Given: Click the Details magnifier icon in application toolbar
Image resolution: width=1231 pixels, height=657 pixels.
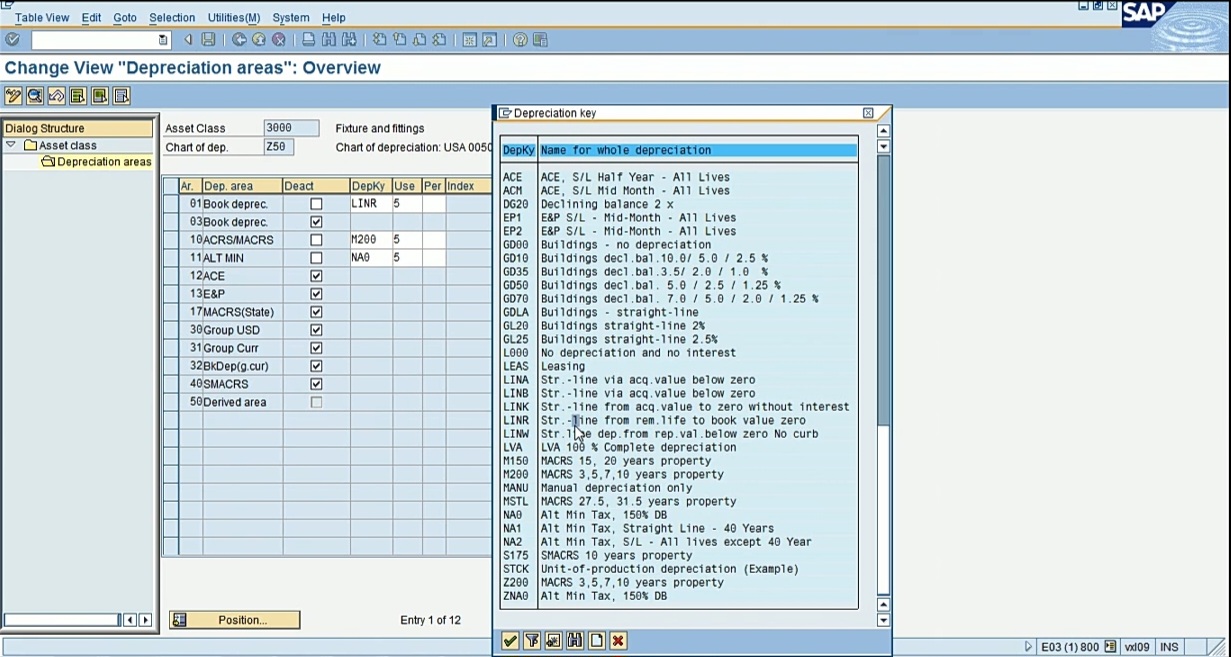Looking at the screenshot, I should pyautogui.click(x=35, y=96).
